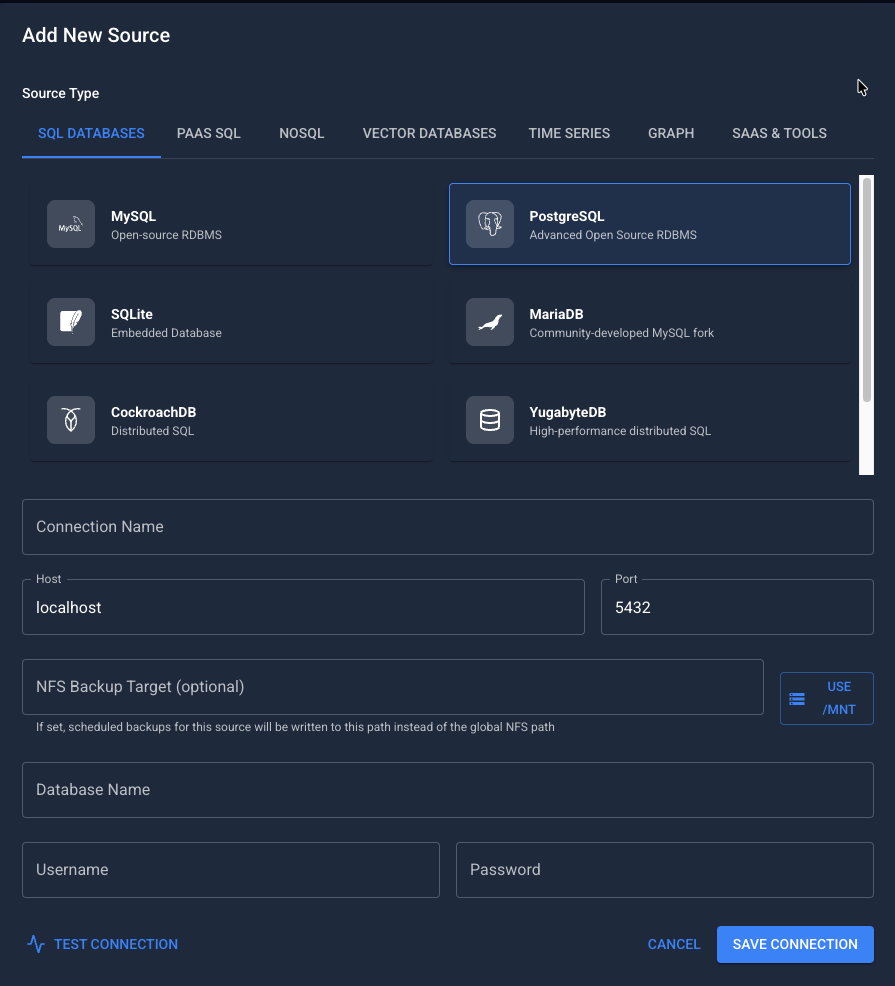The width and height of the screenshot is (895, 986).
Task: Click the storage icon in Use /MNT button
Action: point(797,699)
